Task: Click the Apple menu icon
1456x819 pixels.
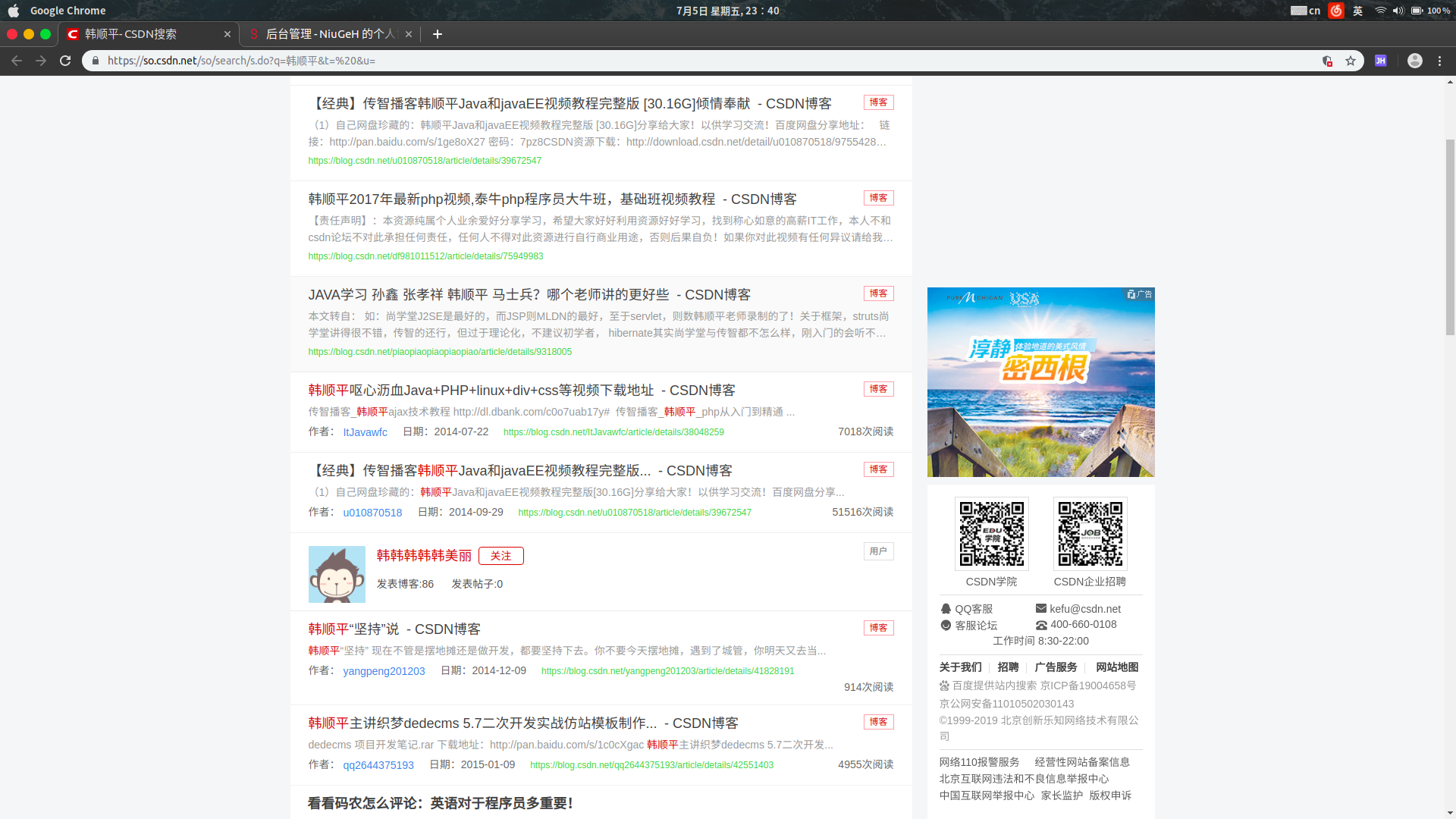Action: click(x=14, y=11)
